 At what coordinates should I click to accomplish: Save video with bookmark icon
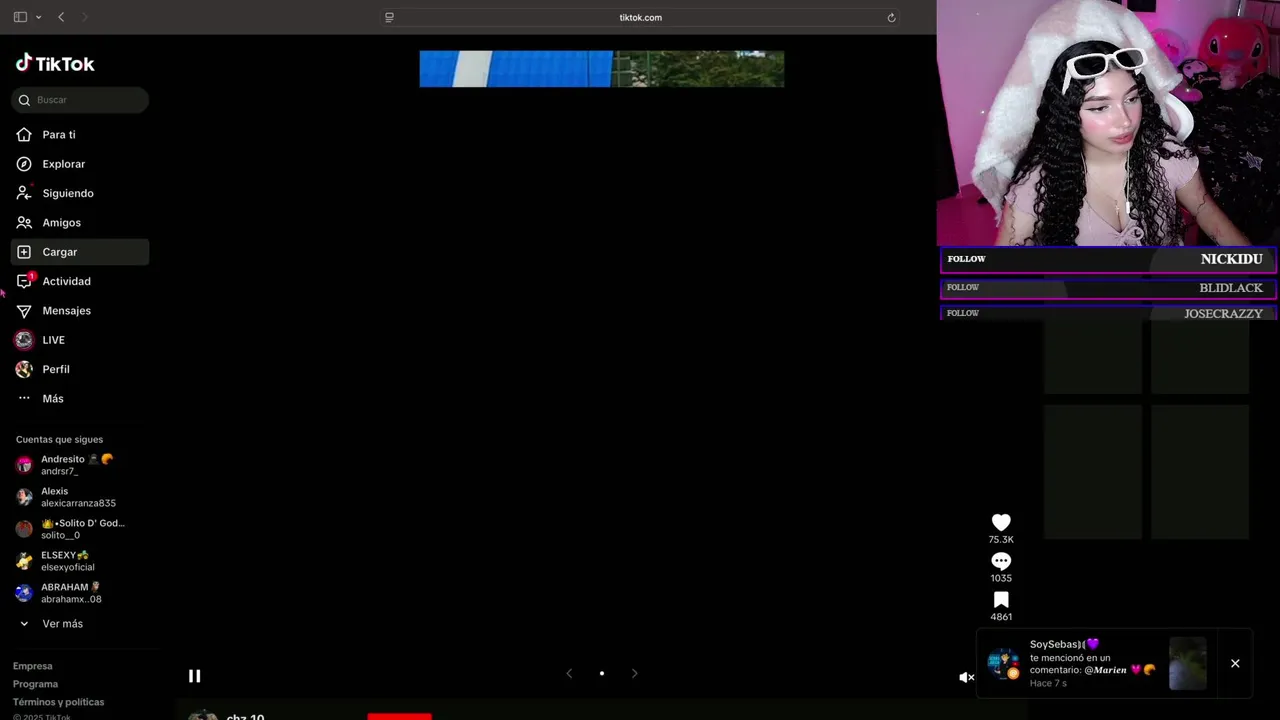(x=1001, y=600)
